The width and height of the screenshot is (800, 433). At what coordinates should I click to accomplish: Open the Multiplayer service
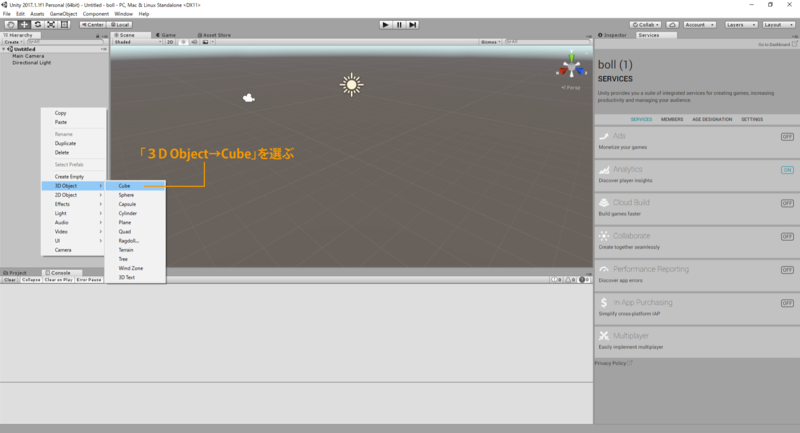click(x=697, y=341)
